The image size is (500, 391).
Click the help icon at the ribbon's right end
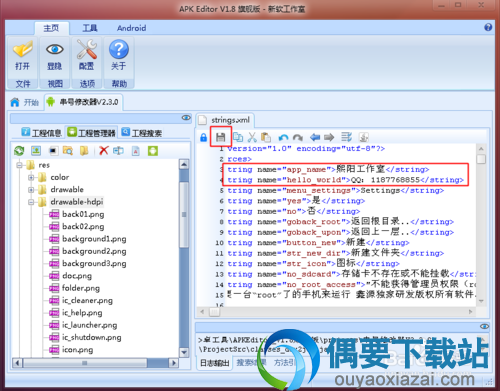(488, 27)
